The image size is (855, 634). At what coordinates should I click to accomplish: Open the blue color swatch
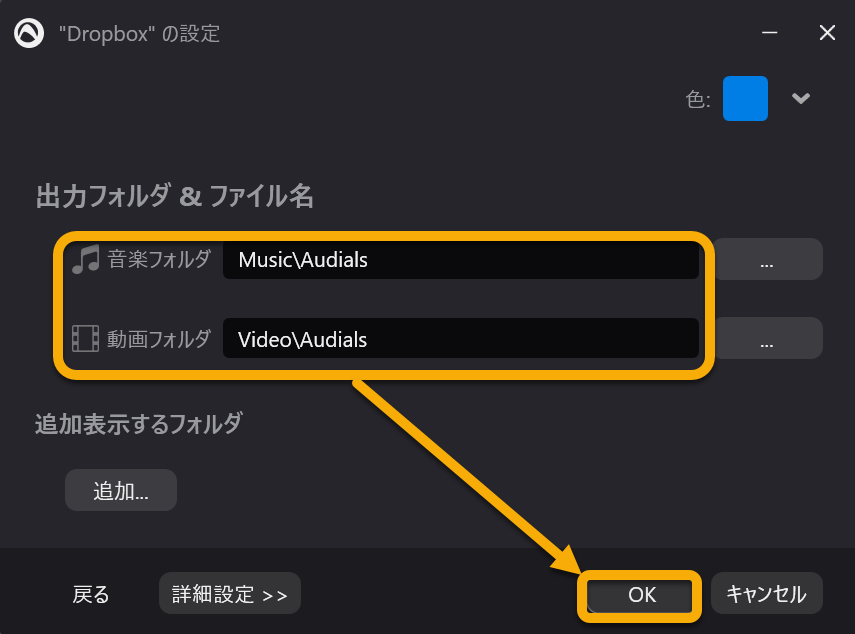[x=745, y=98]
